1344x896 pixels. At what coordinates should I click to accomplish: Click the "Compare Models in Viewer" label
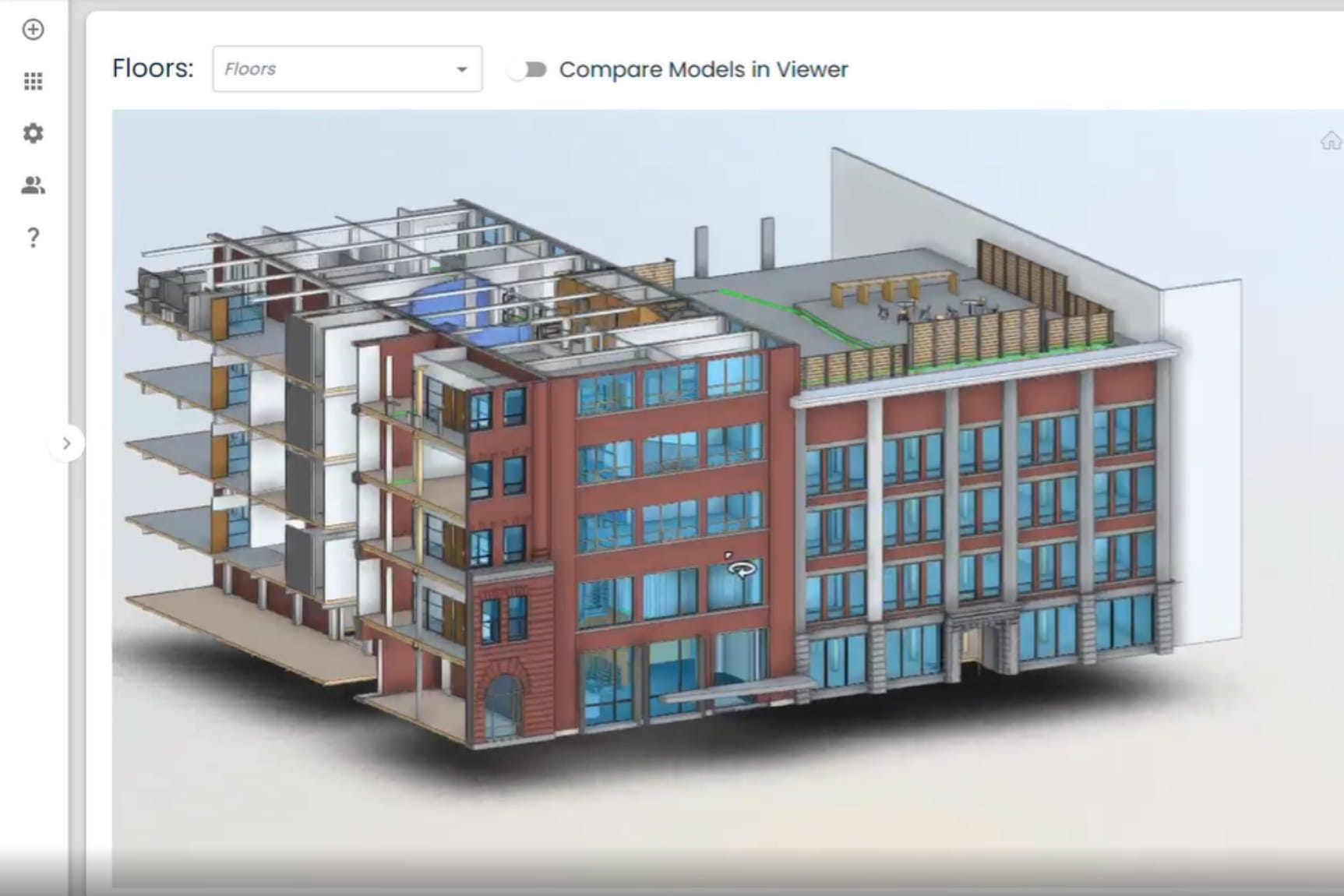click(703, 70)
